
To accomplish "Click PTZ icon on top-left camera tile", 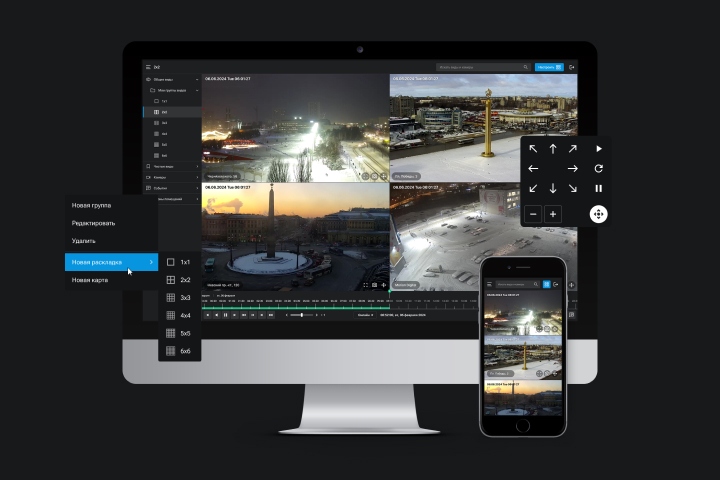I will 383,176.
